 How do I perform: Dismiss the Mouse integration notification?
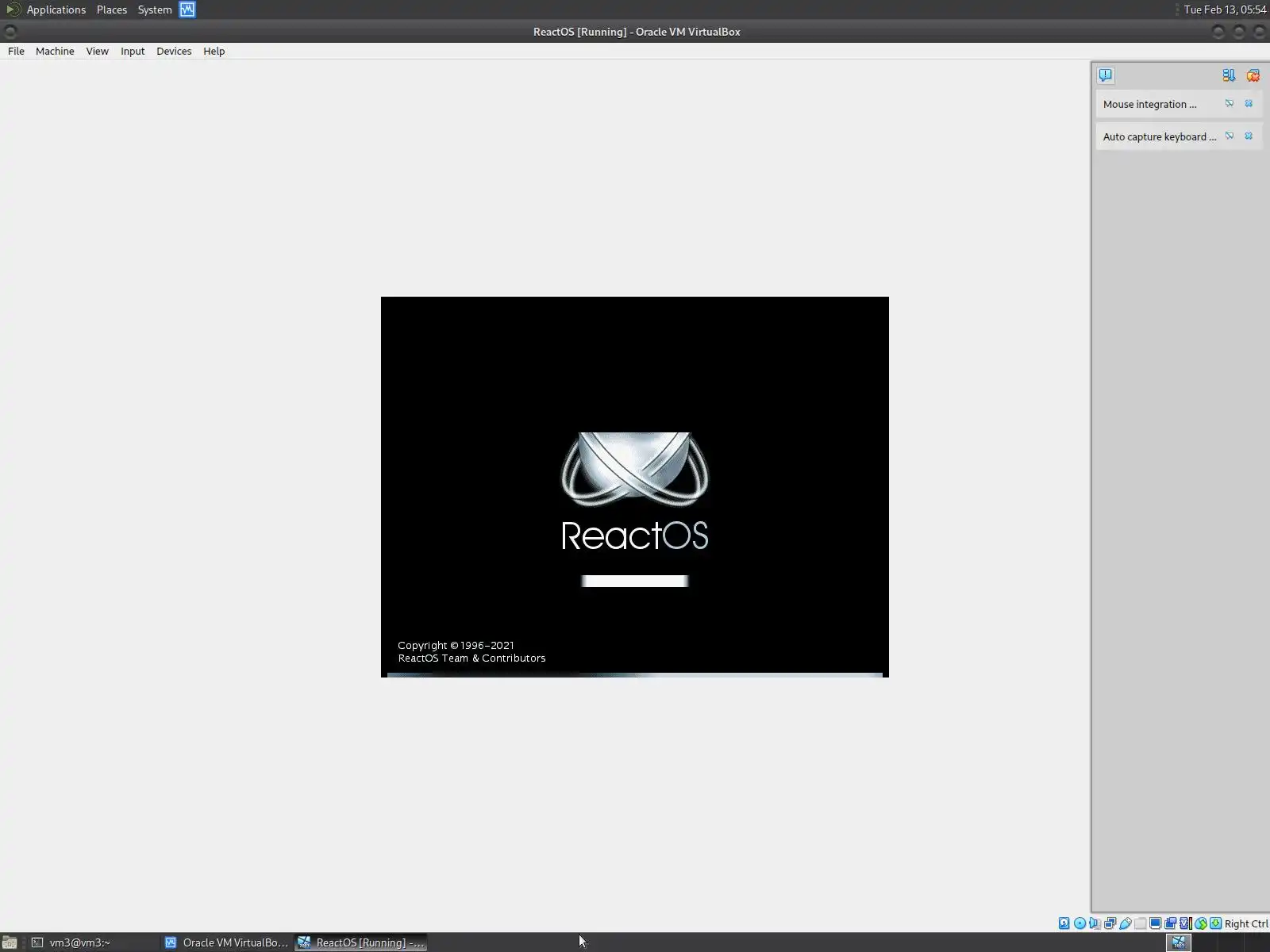tap(1249, 104)
